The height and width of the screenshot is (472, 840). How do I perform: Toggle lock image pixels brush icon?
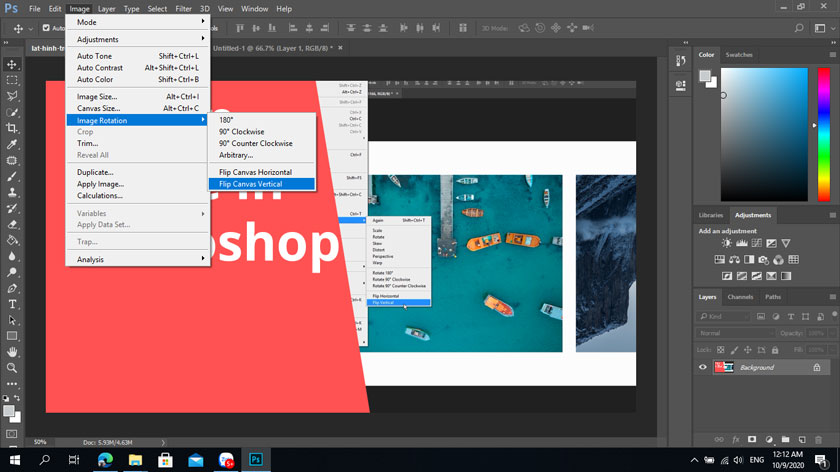tap(734, 350)
